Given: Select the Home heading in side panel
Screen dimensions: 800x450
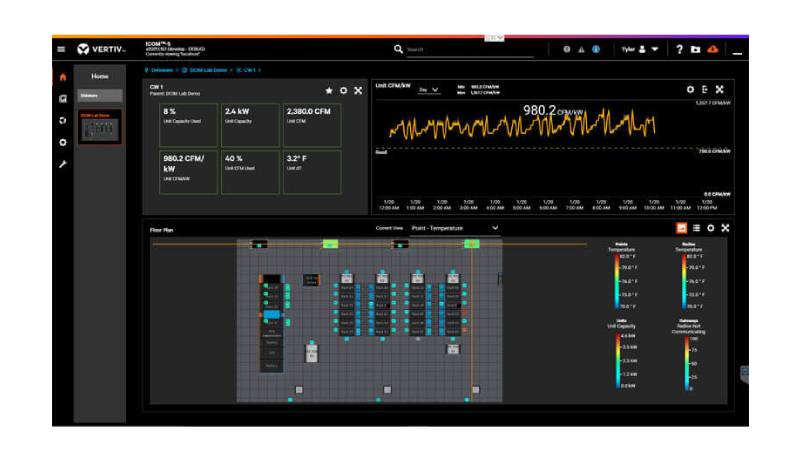Looking at the screenshot, I should coord(100,76).
